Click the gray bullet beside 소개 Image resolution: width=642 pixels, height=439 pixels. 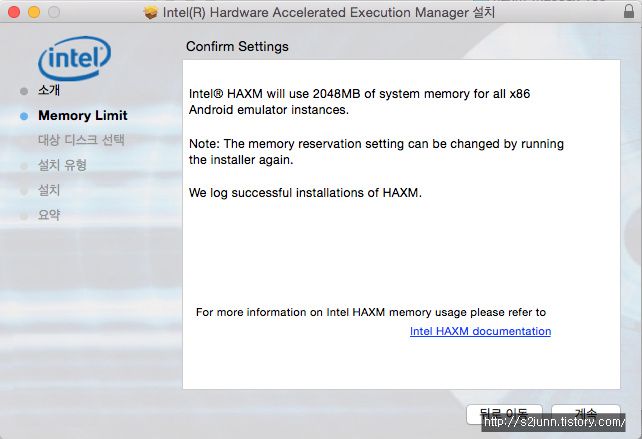(24, 91)
